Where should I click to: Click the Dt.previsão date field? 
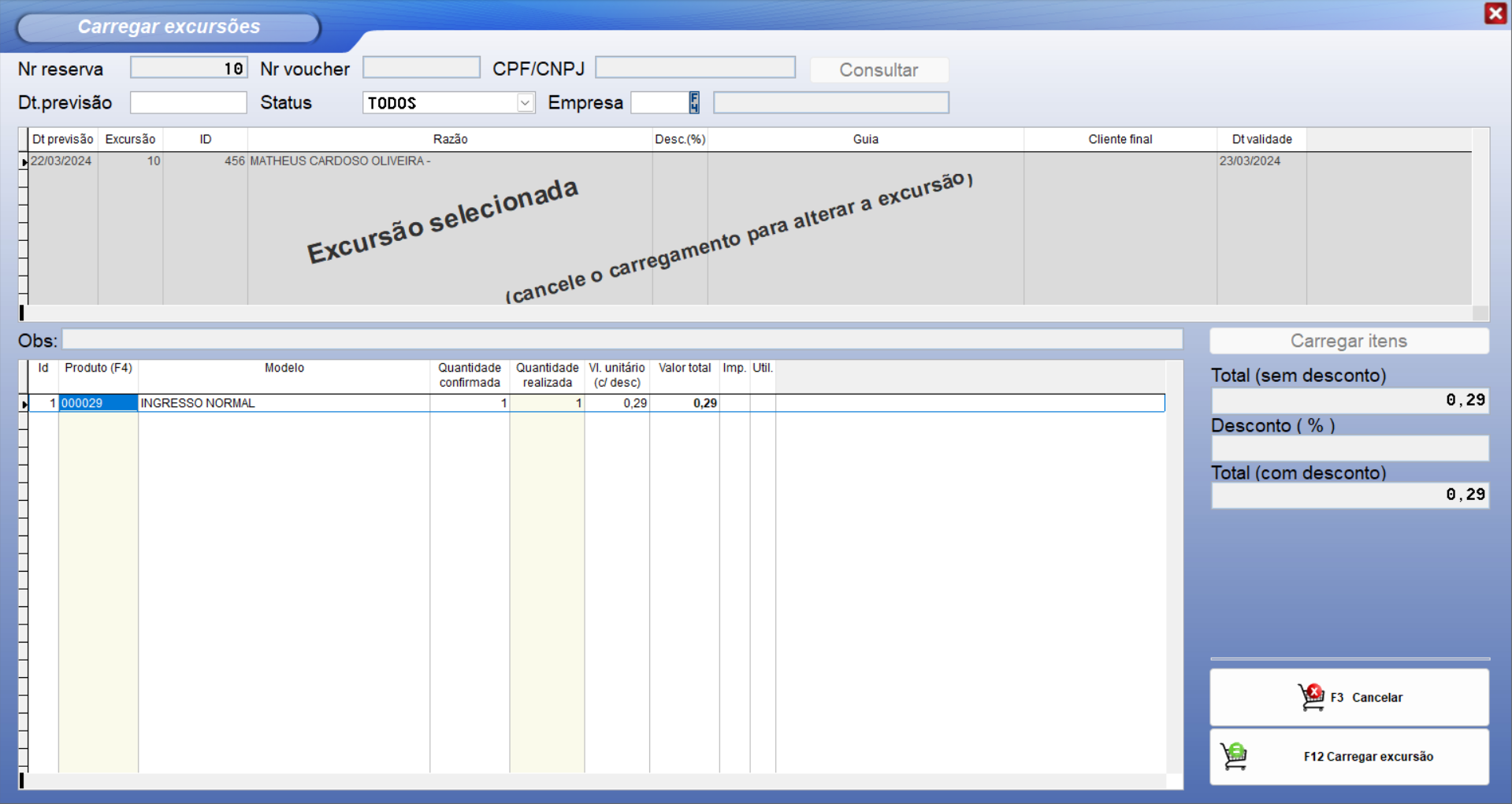coord(188,102)
